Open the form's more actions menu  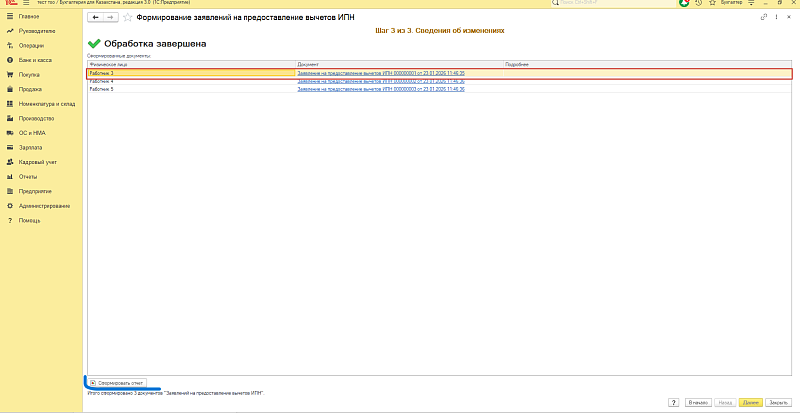pos(777,18)
